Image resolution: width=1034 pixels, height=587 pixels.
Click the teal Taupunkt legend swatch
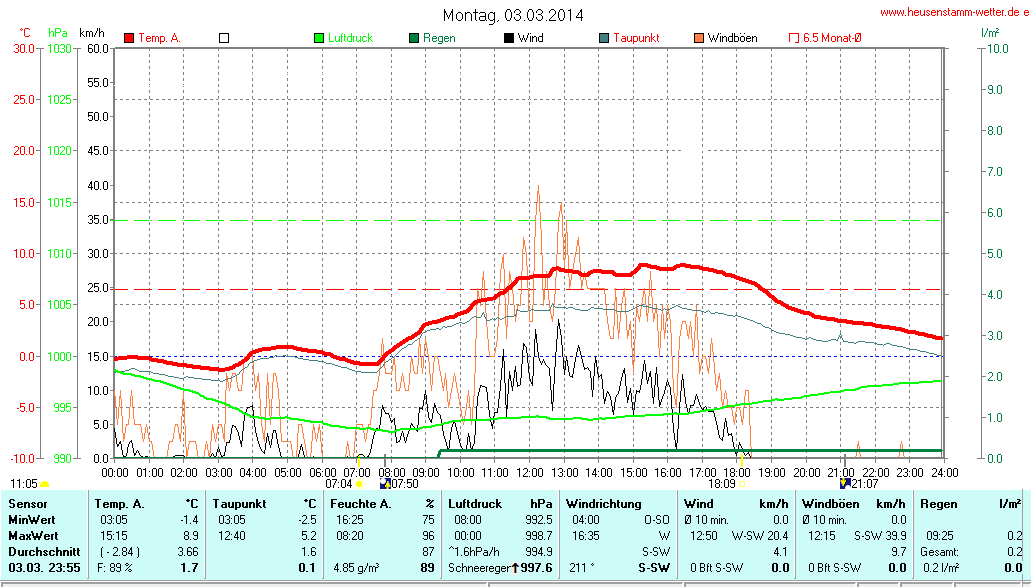pos(604,38)
